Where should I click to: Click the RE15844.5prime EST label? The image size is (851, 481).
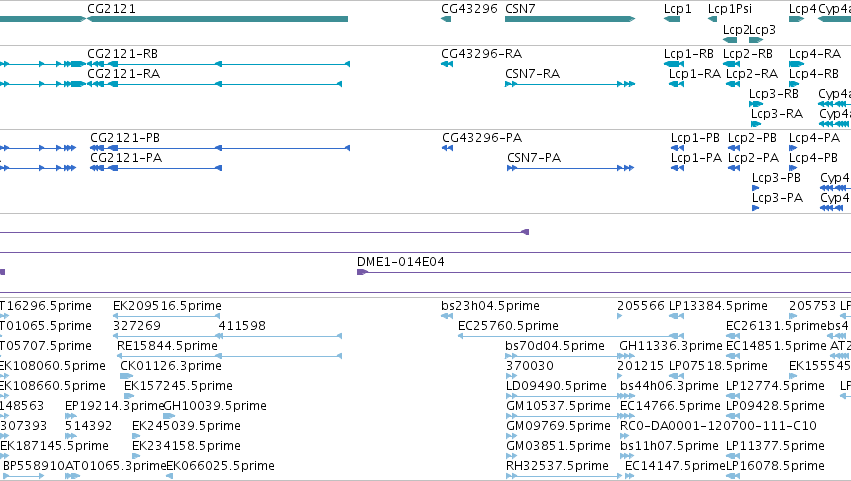pos(167,346)
